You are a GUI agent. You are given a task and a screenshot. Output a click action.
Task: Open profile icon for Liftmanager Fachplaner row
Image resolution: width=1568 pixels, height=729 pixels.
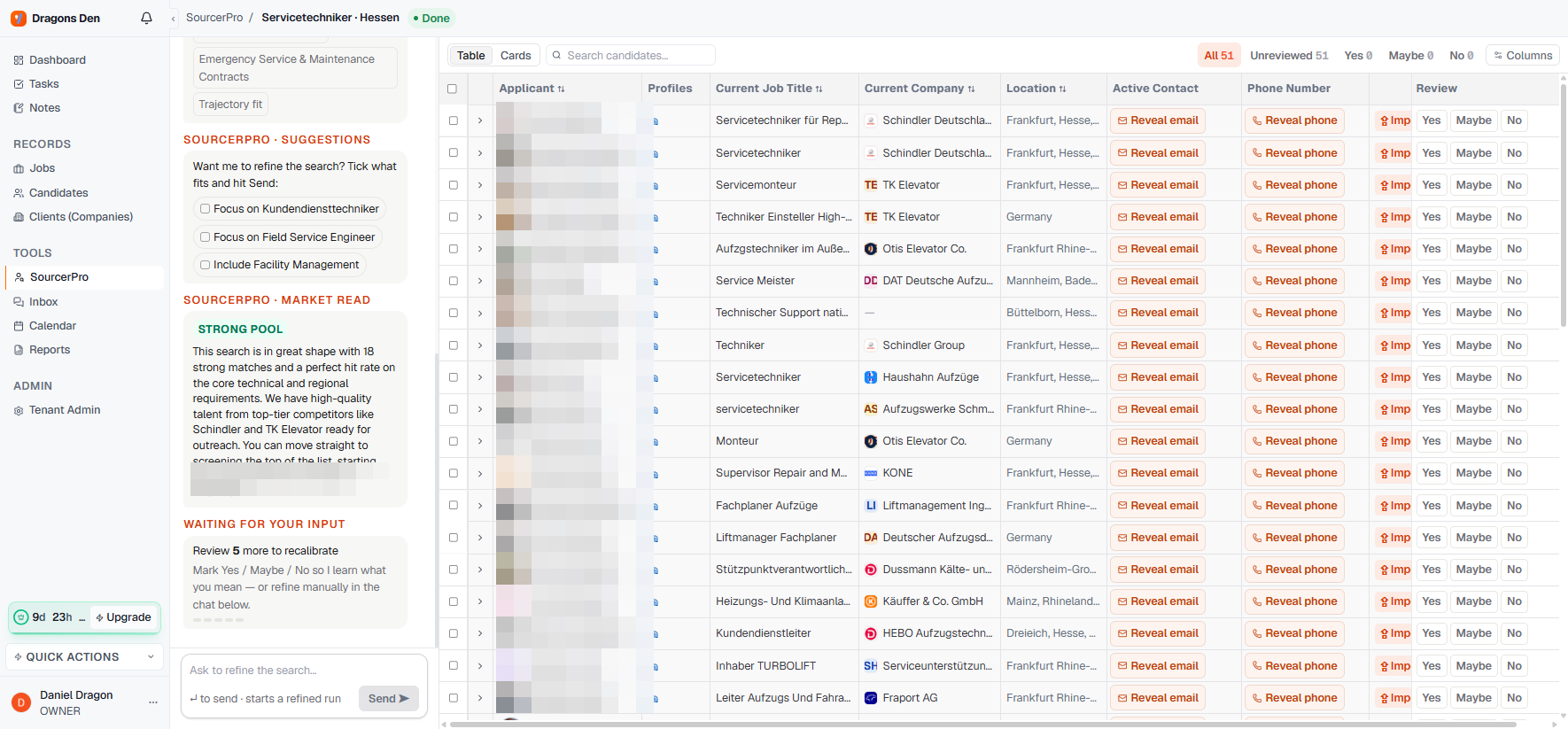656,538
